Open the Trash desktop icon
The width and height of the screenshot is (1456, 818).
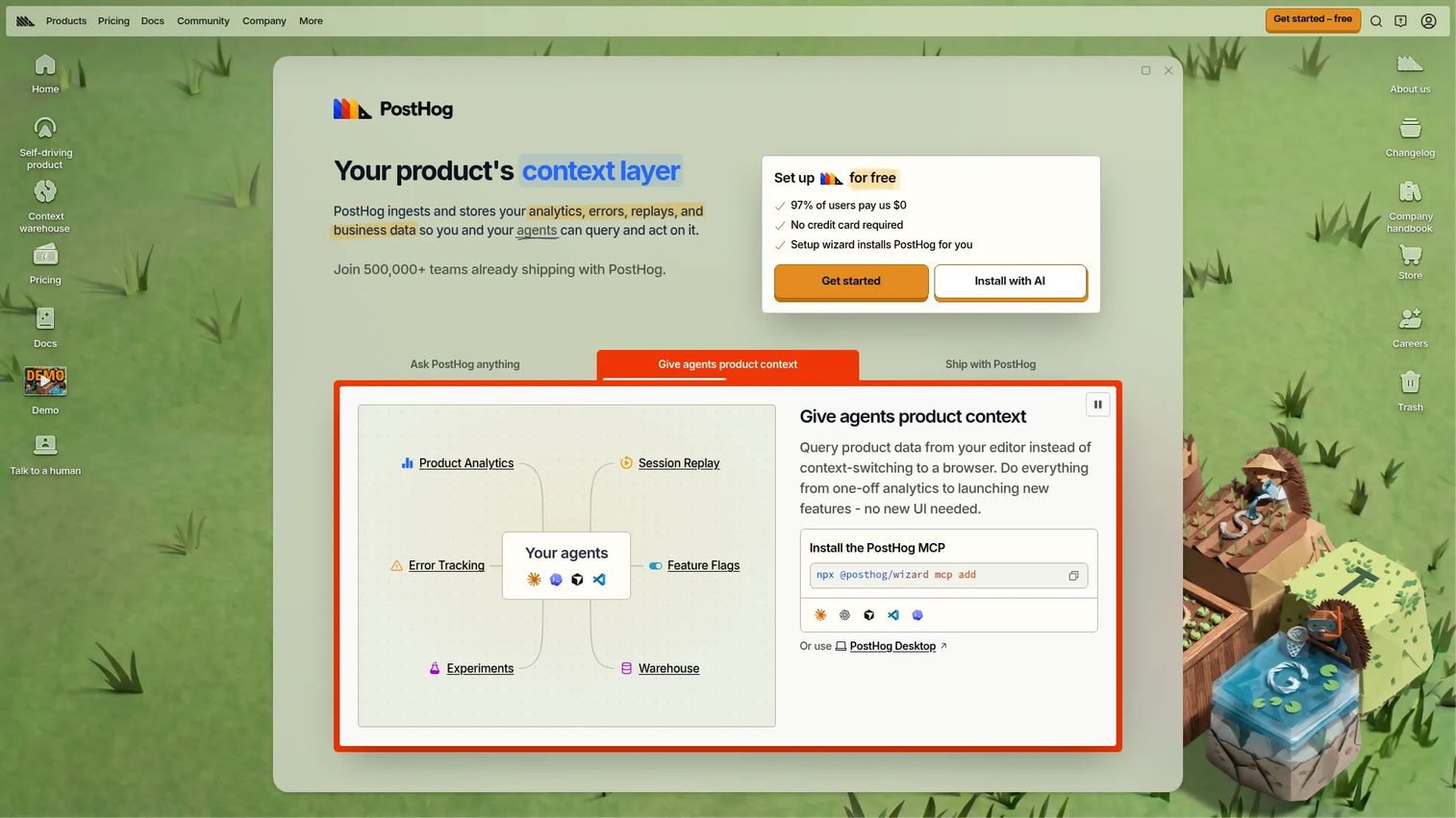1410,391
